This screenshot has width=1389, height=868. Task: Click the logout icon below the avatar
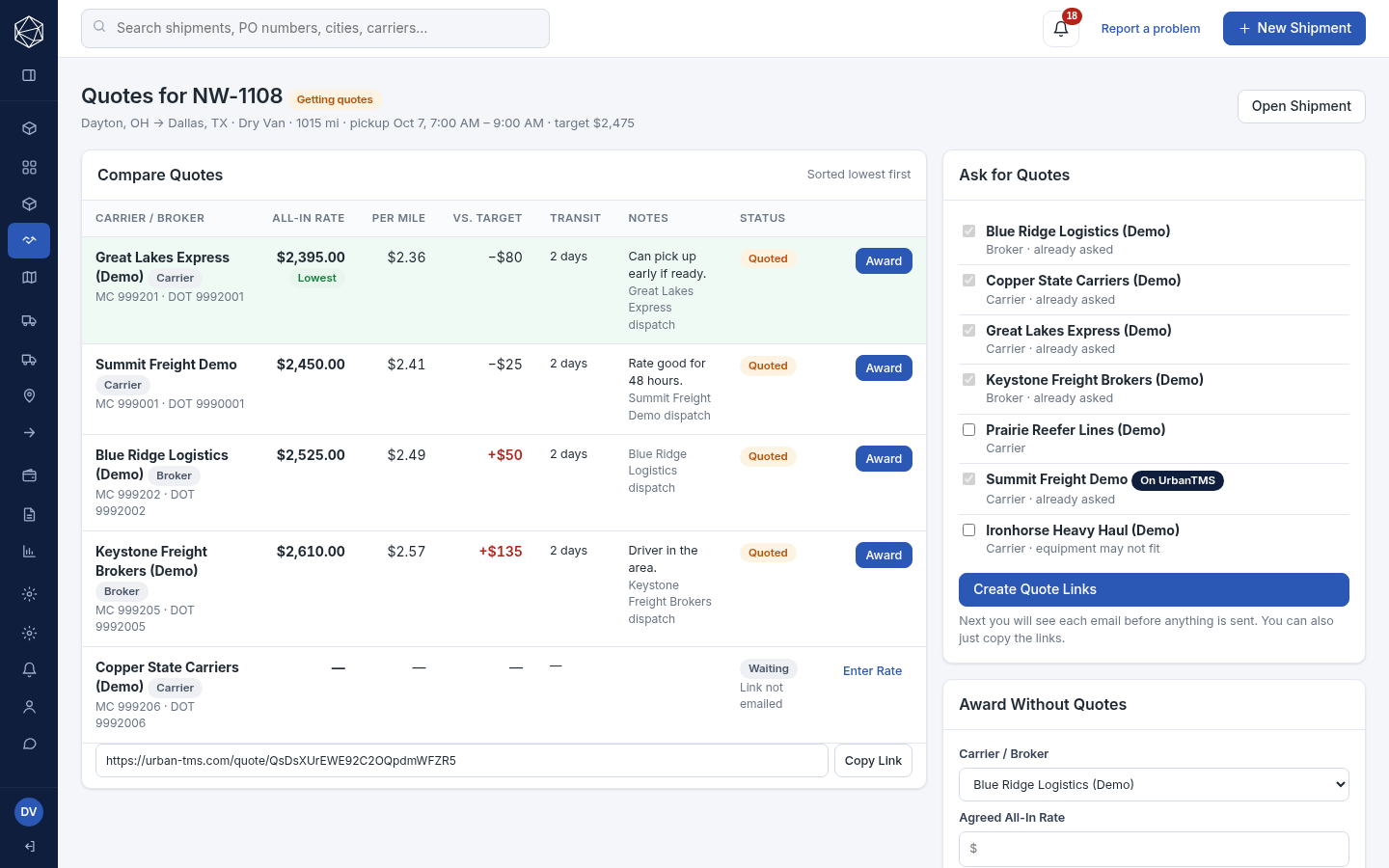pyautogui.click(x=29, y=847)
